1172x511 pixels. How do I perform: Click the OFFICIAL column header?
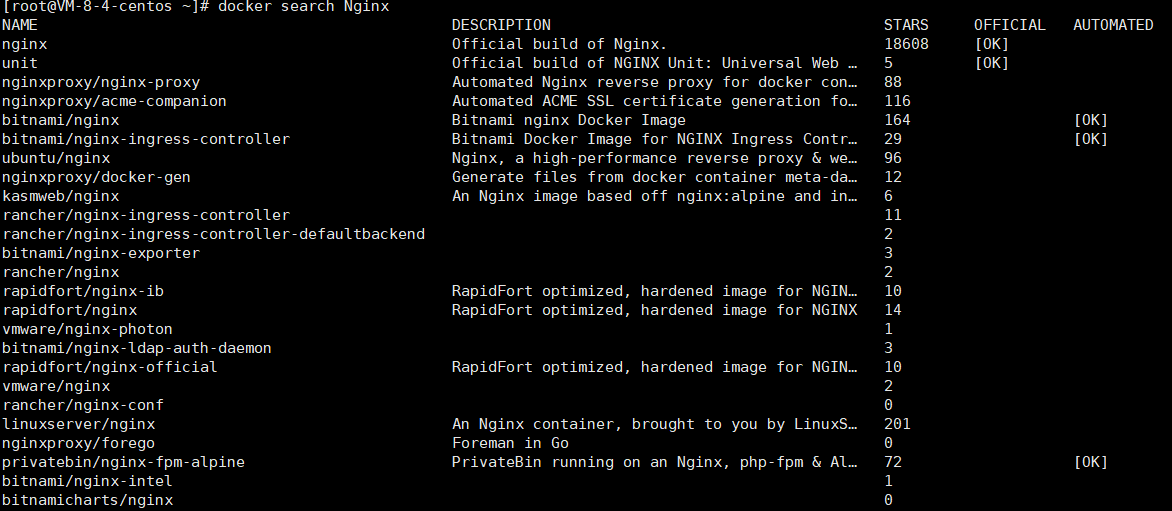1009,25
